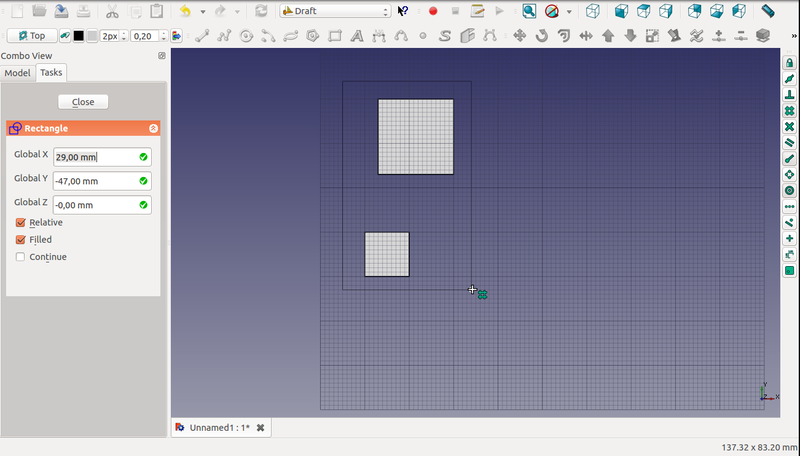The image size is (800, 456).
Task: Click the refresh recompute icon
Action: pos(261,11)
